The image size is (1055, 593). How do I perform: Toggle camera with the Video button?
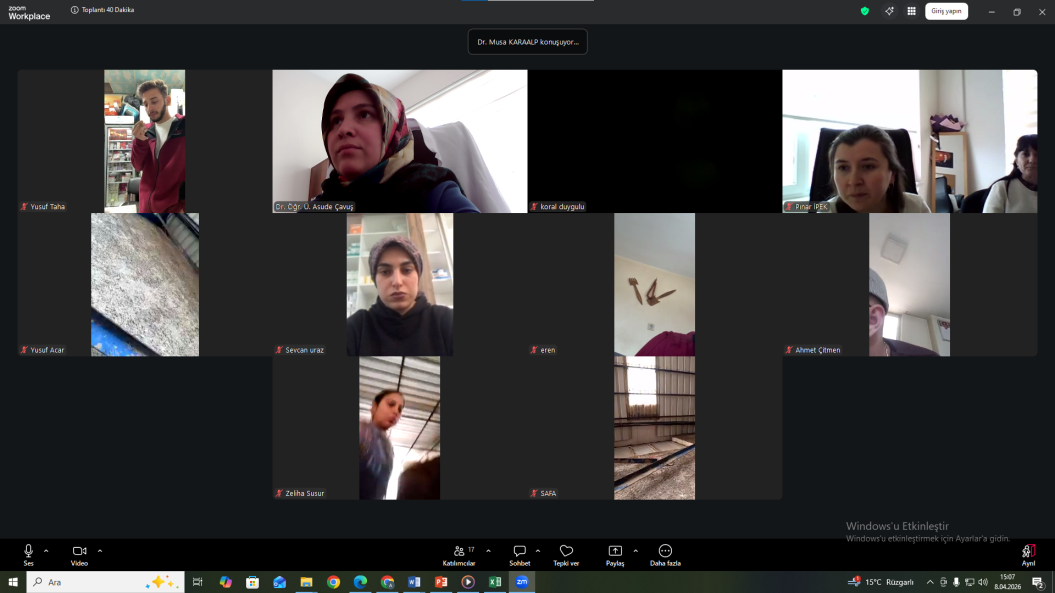79,551
